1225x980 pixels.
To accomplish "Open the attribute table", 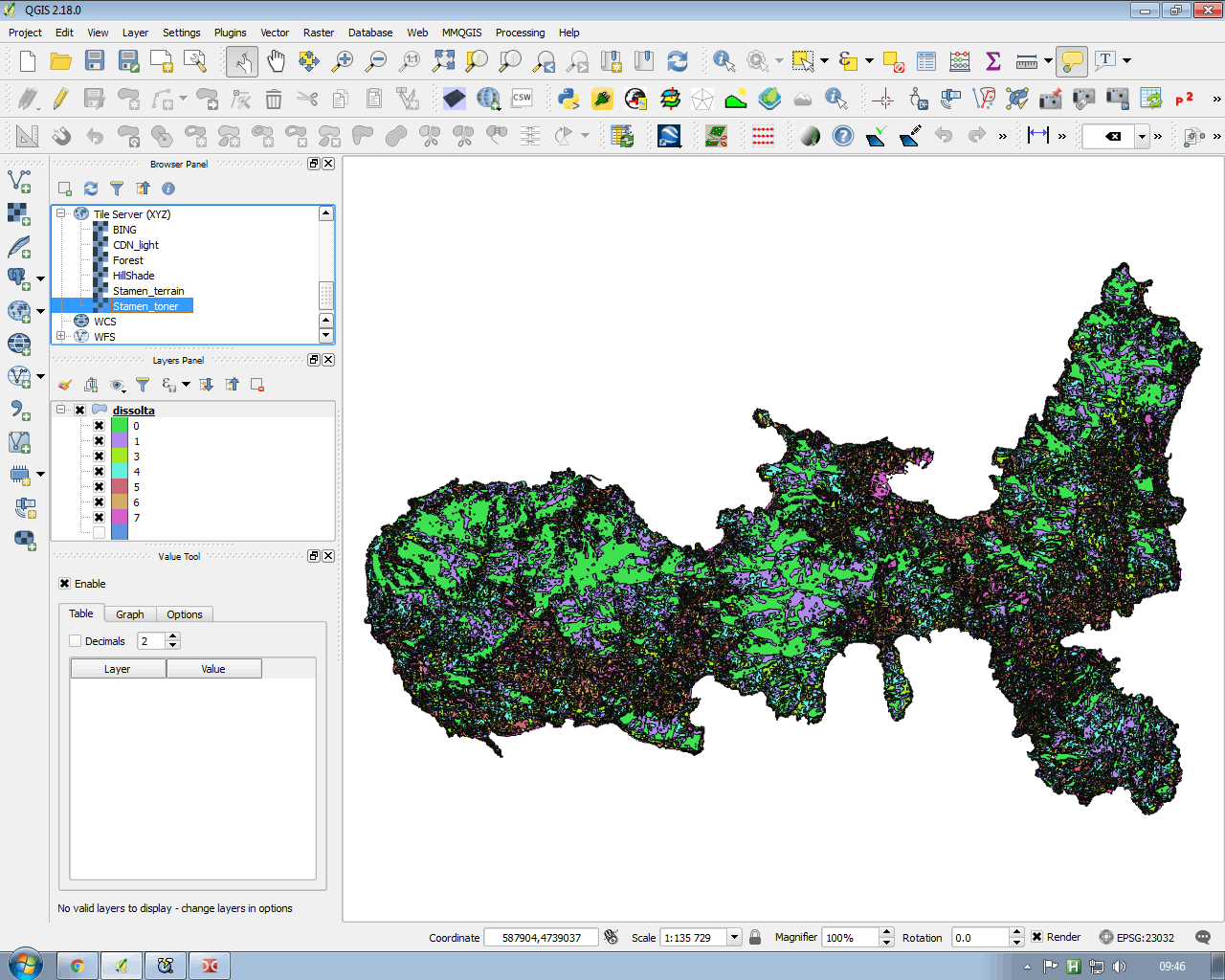I will (x=925, y=61).
